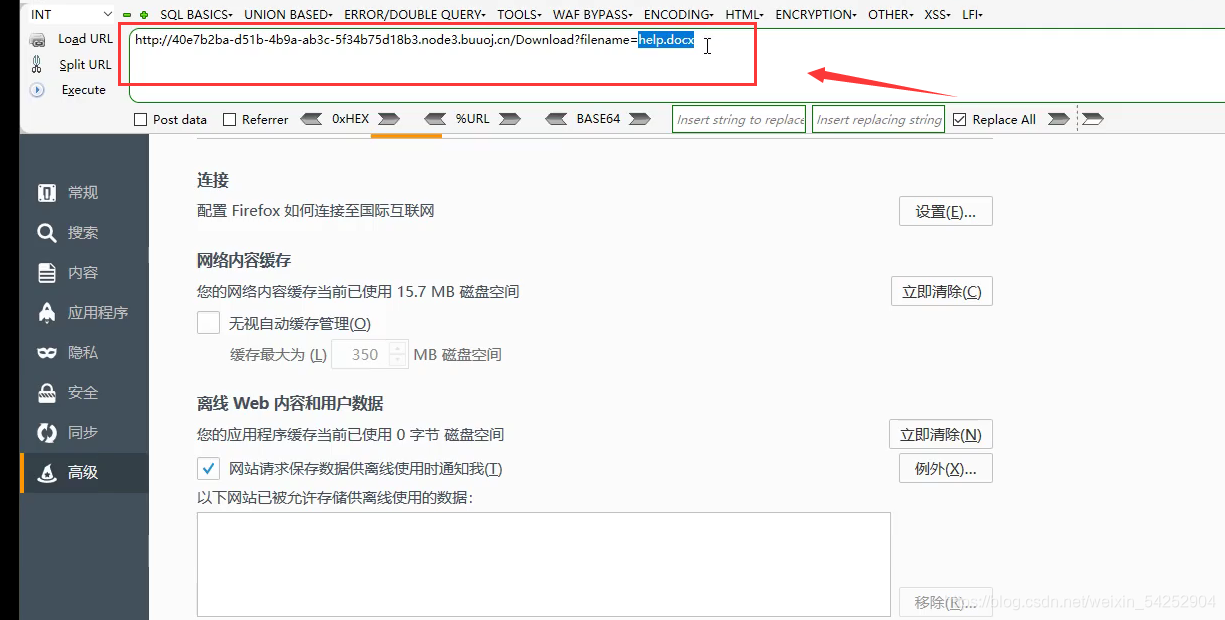
Task: Click inside the HackBar URL text field
Action: pyautogui.click(x=677, y=65)
